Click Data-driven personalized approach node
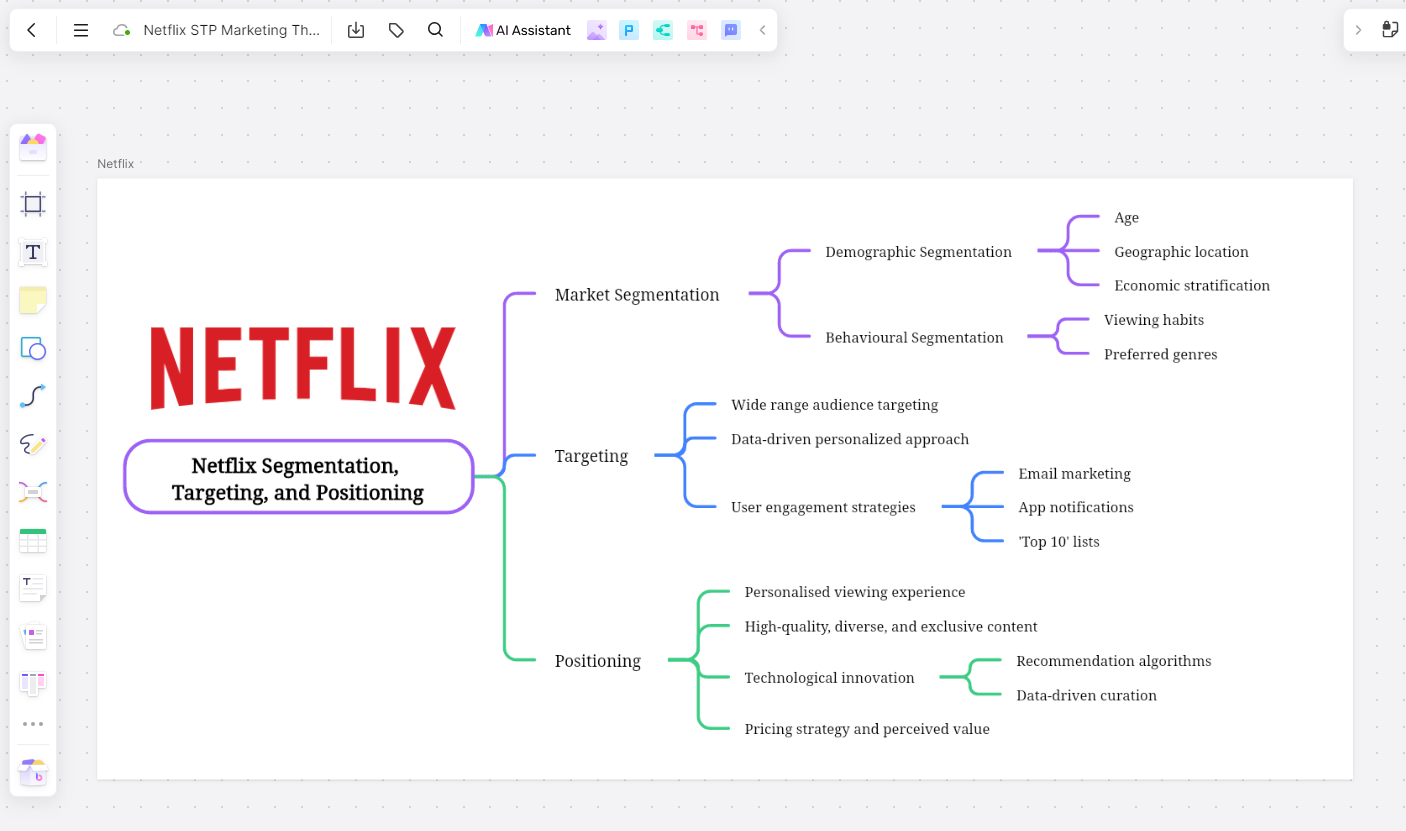The height and width of the screenshot is (831, 1406). (x=850, y=439)
